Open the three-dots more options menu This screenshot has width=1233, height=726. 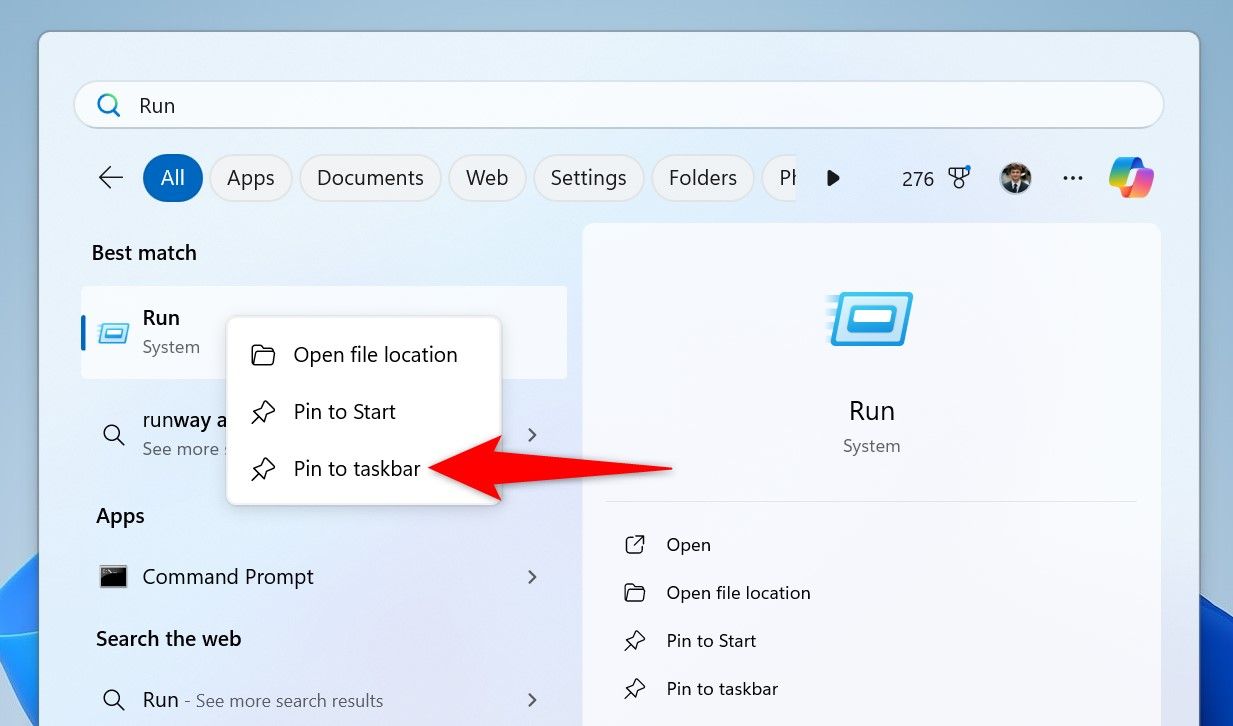click(1073, 178)
